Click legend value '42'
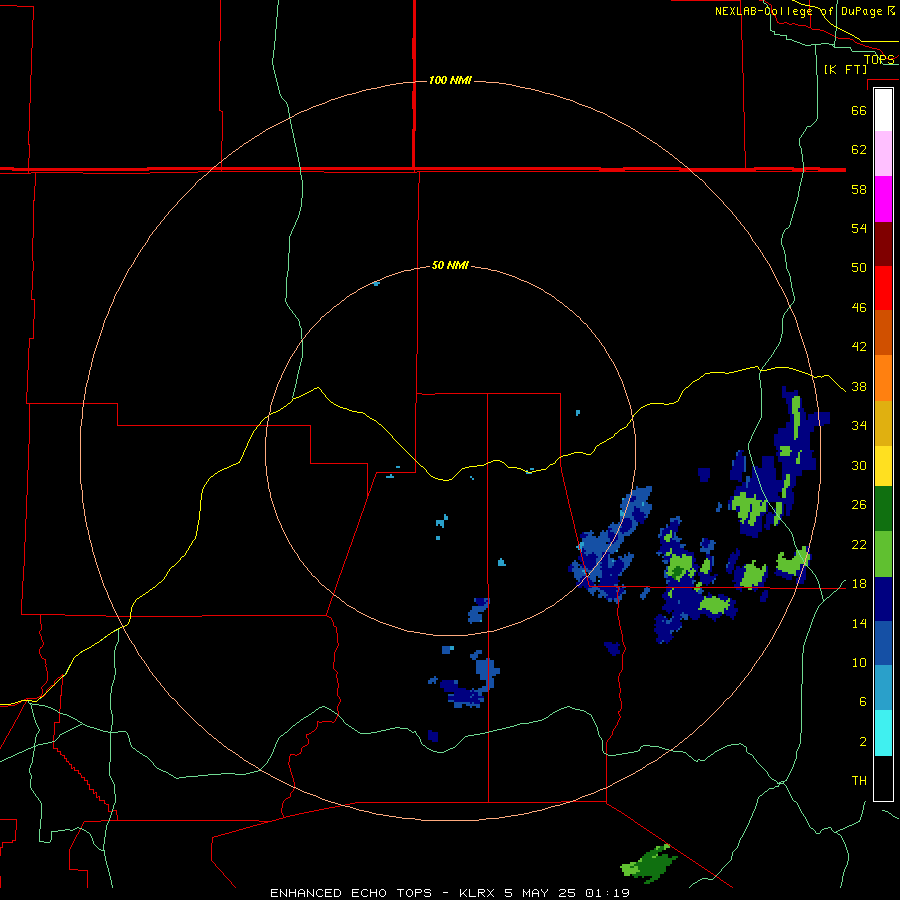 click(x=859, y=347)
